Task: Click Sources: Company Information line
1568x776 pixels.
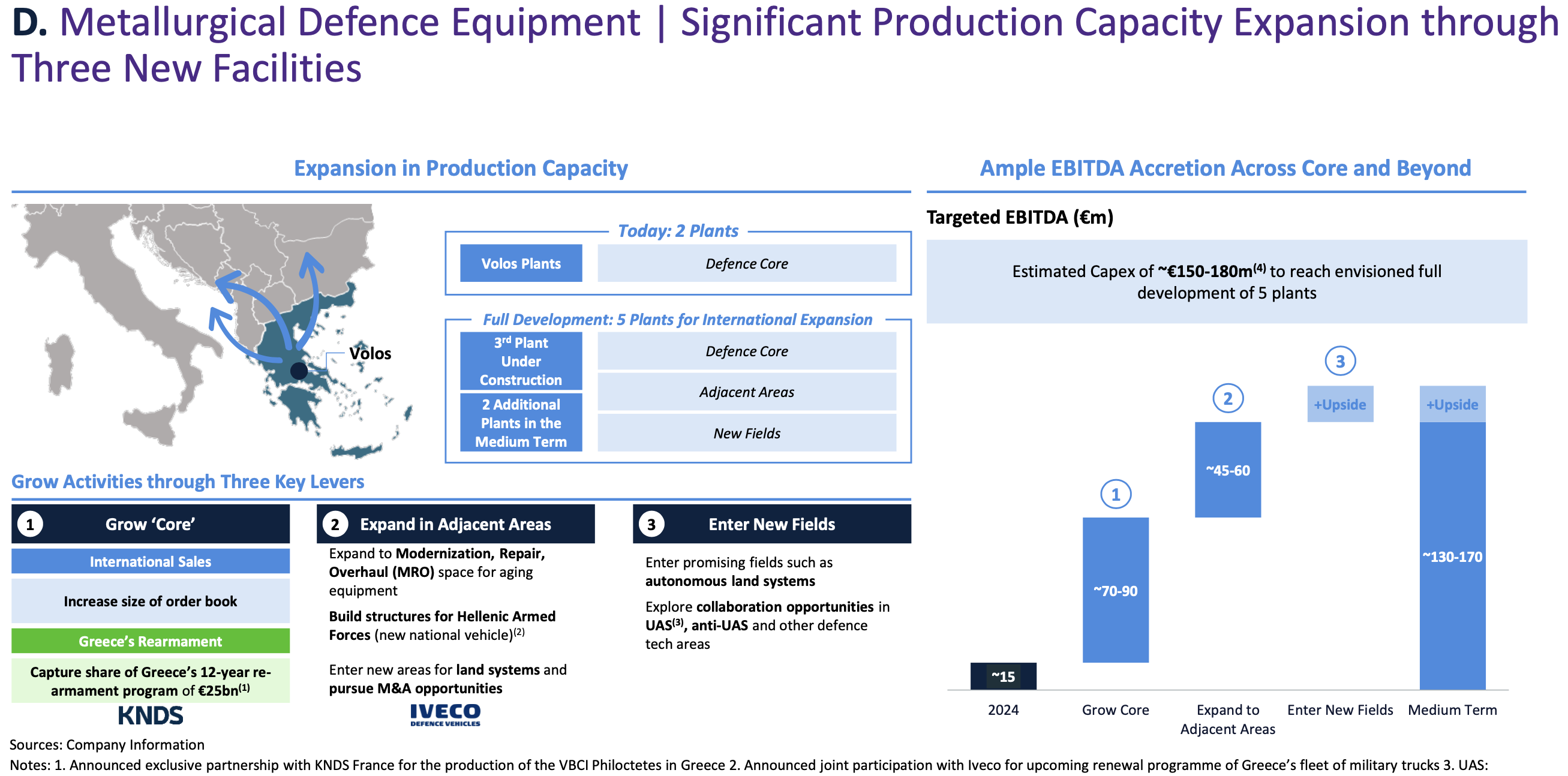Action: tap(107, 744)
